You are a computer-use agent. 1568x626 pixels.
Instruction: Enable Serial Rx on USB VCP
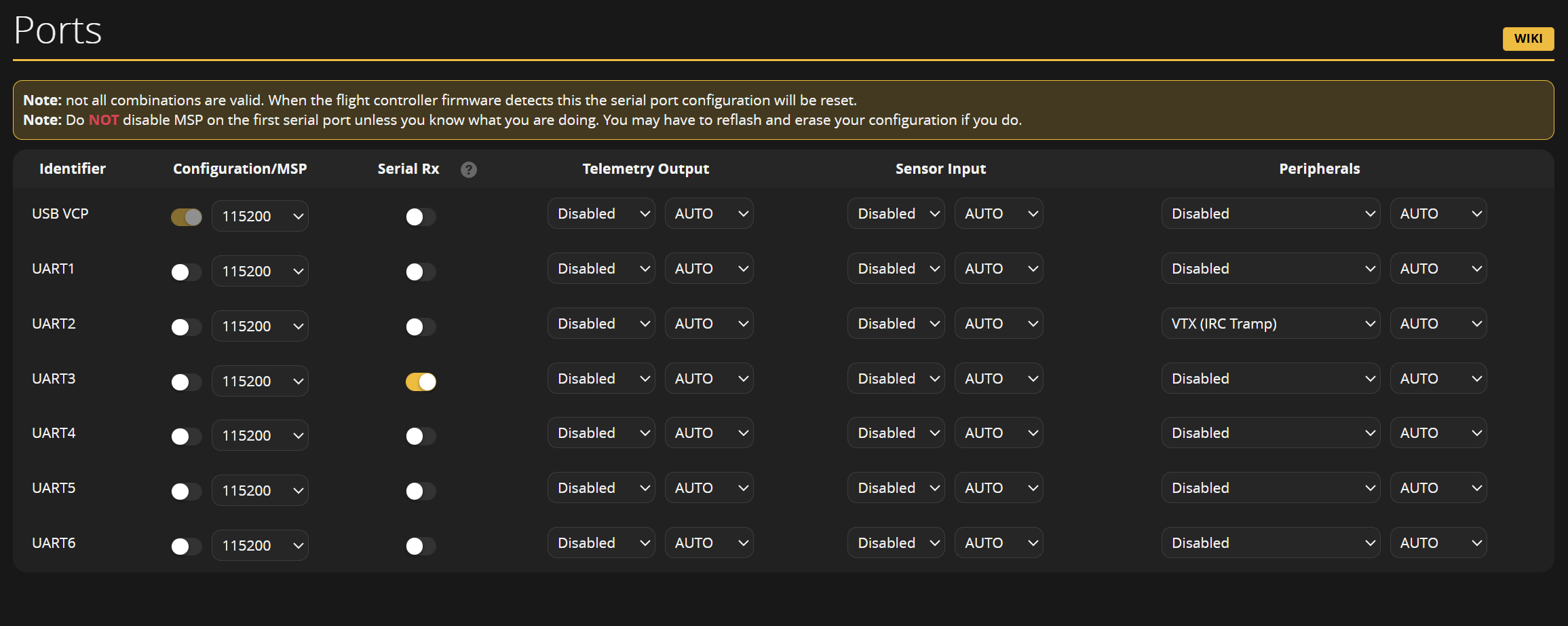point(421,217)
